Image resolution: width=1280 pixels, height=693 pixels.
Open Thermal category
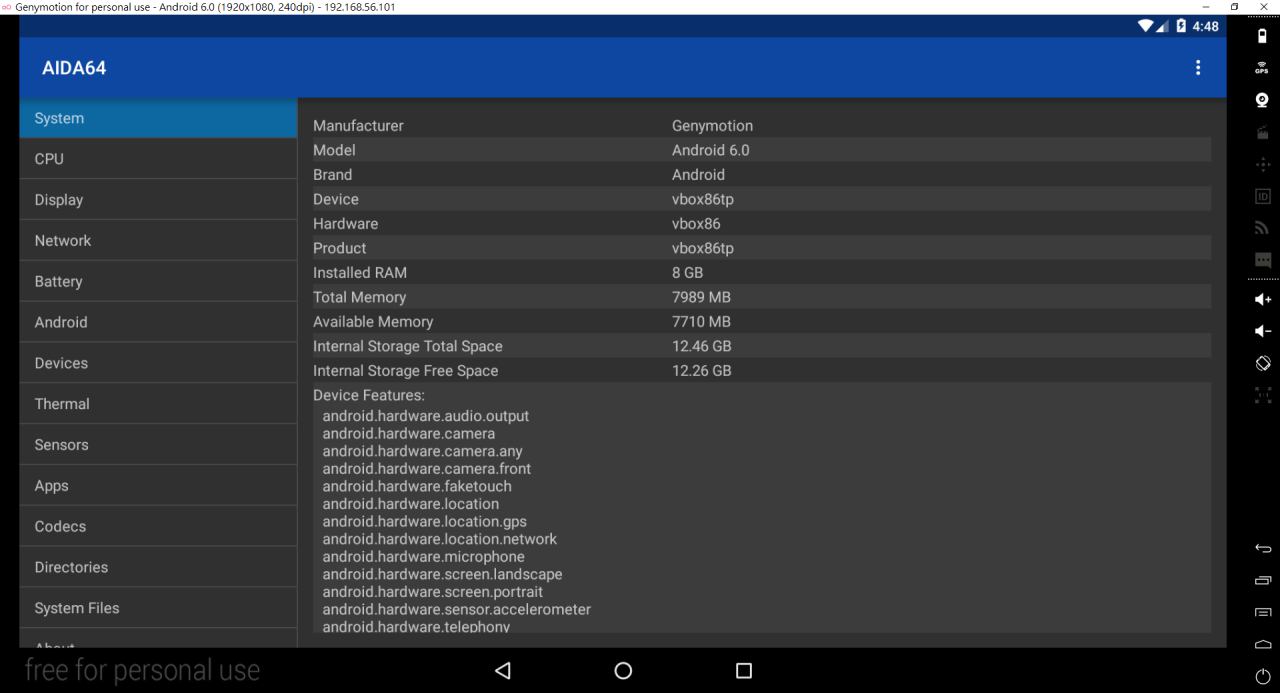click(158, 404)
